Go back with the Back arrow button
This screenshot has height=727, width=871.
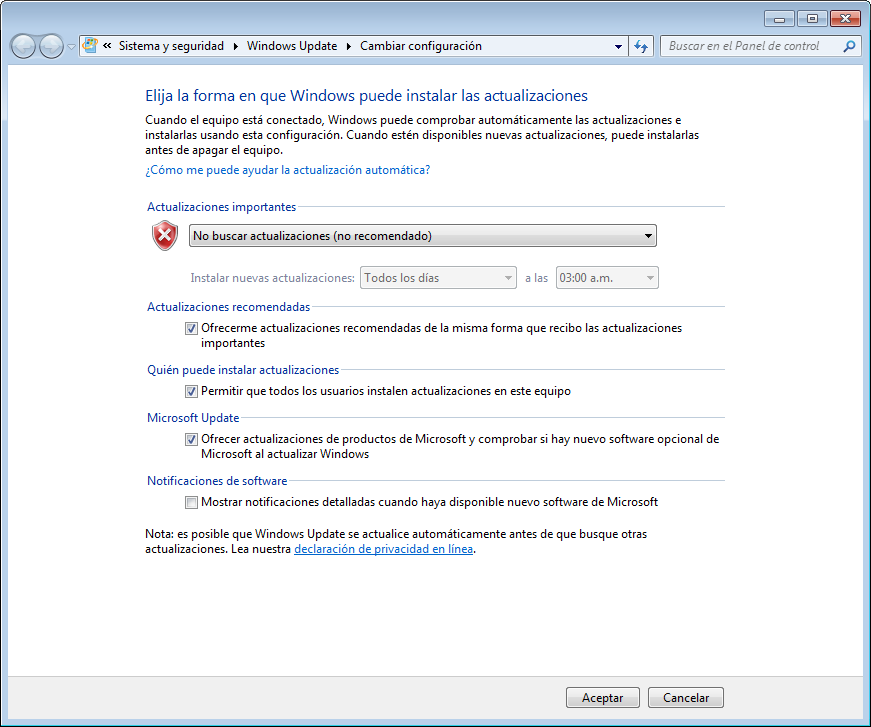pyautogui.click(x=23, y=46)
